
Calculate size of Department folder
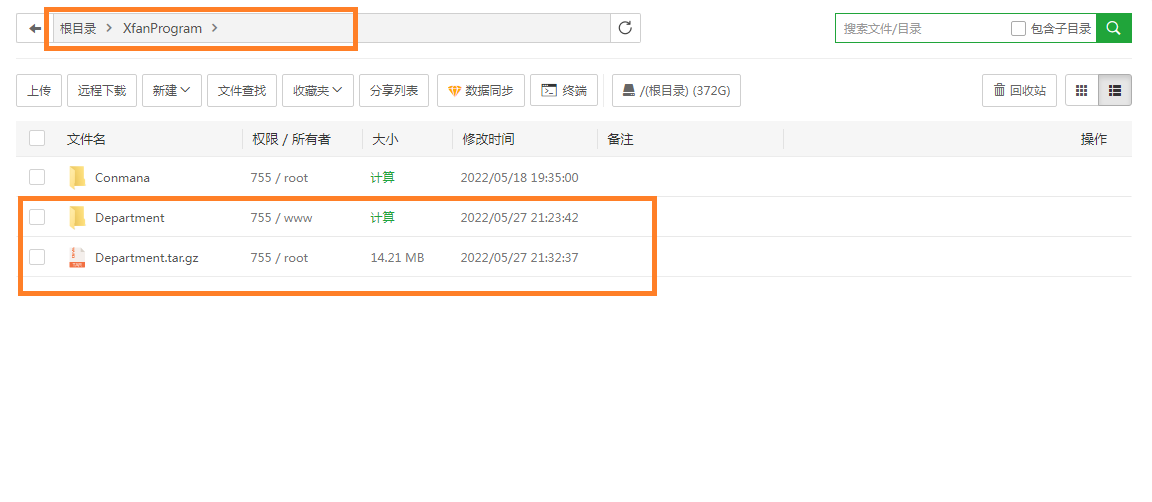click(x=382, y=218)
